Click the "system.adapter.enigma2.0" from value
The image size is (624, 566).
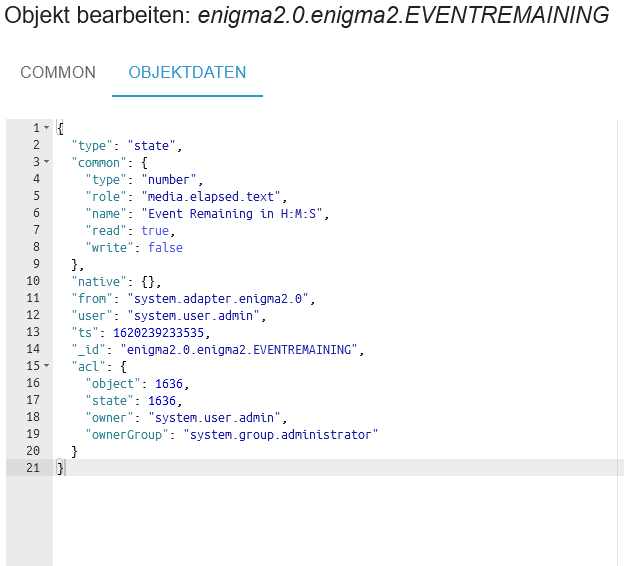tap(218, 299)
